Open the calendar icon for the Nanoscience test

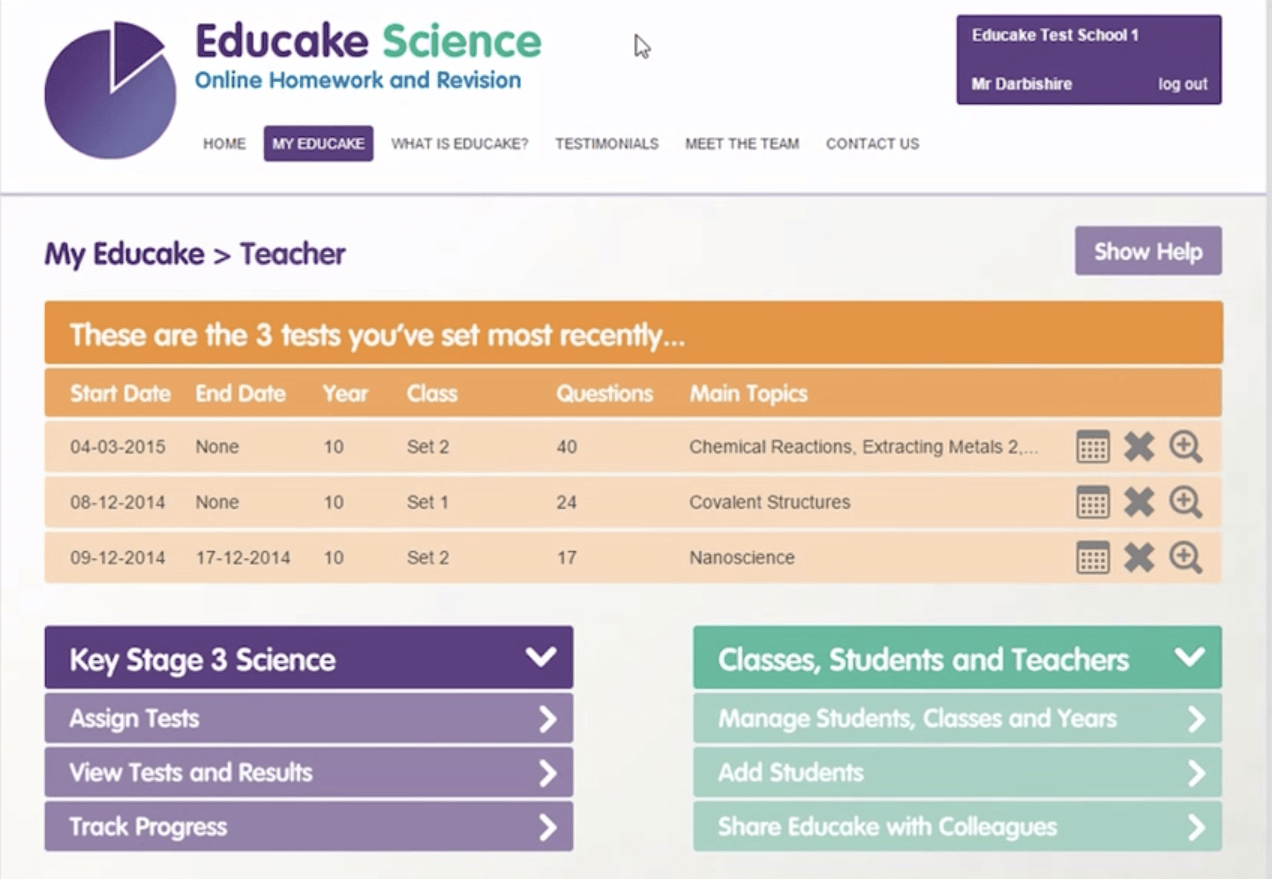1093,557
